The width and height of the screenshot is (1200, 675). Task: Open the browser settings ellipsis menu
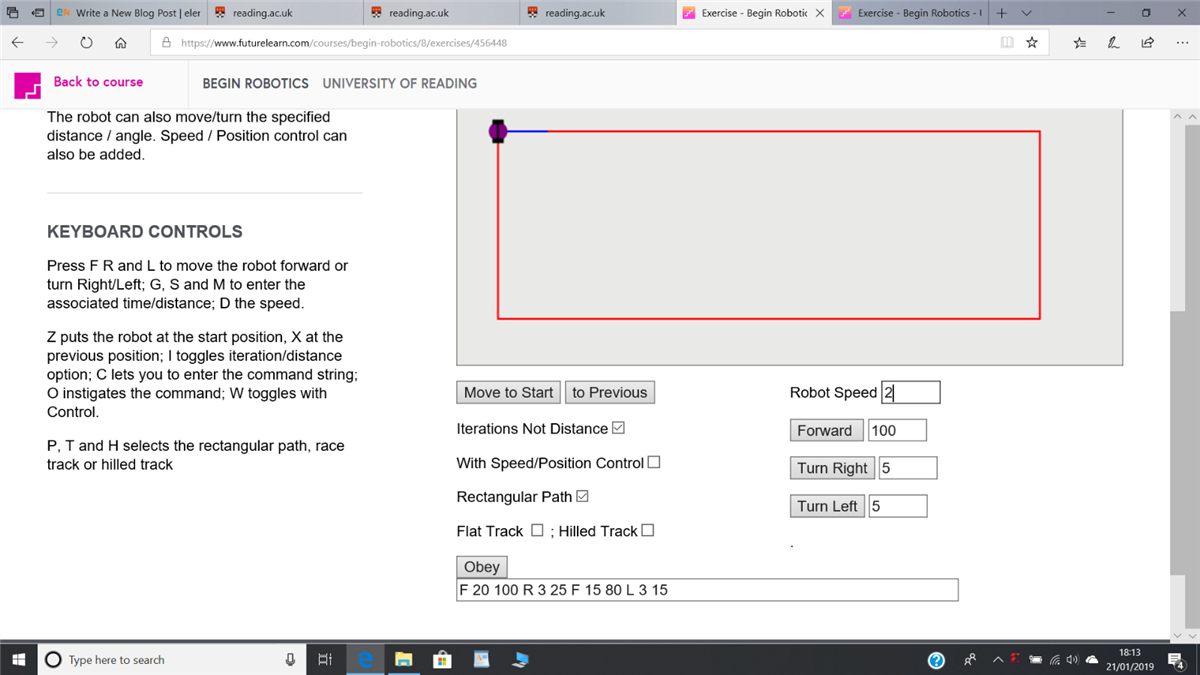[1180, 43]
